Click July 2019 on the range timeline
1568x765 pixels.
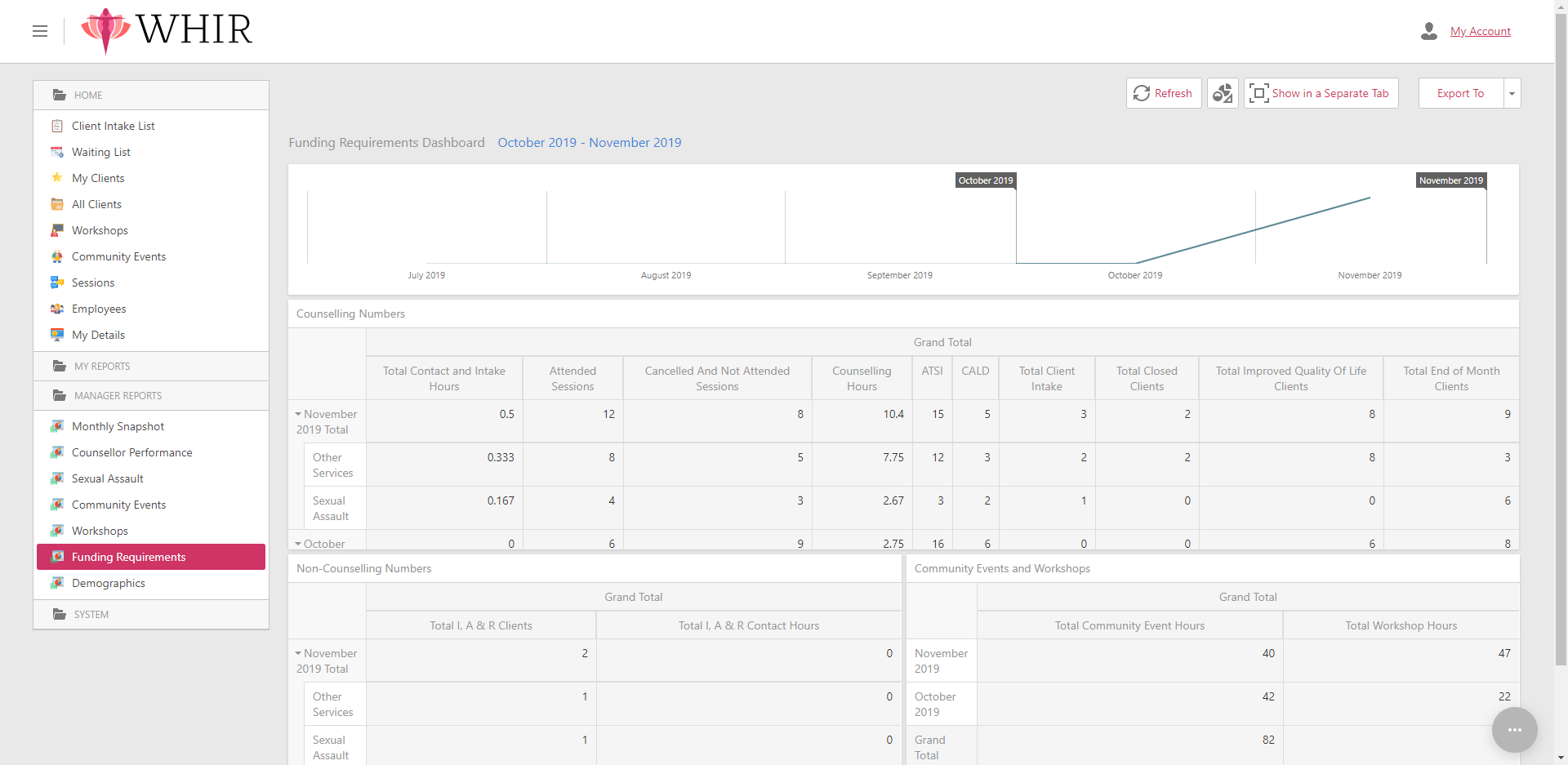tap(426, 275)
